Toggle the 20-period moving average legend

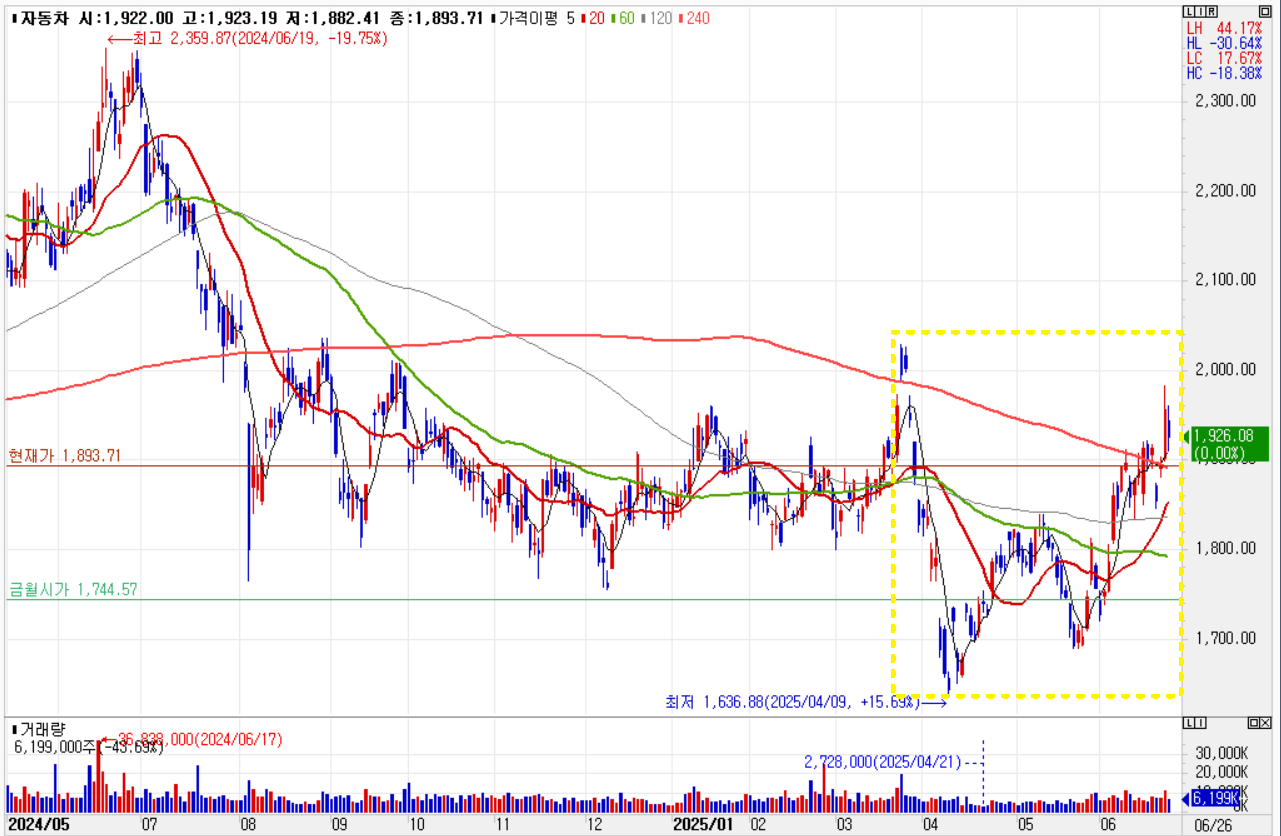tap(596, 18)
